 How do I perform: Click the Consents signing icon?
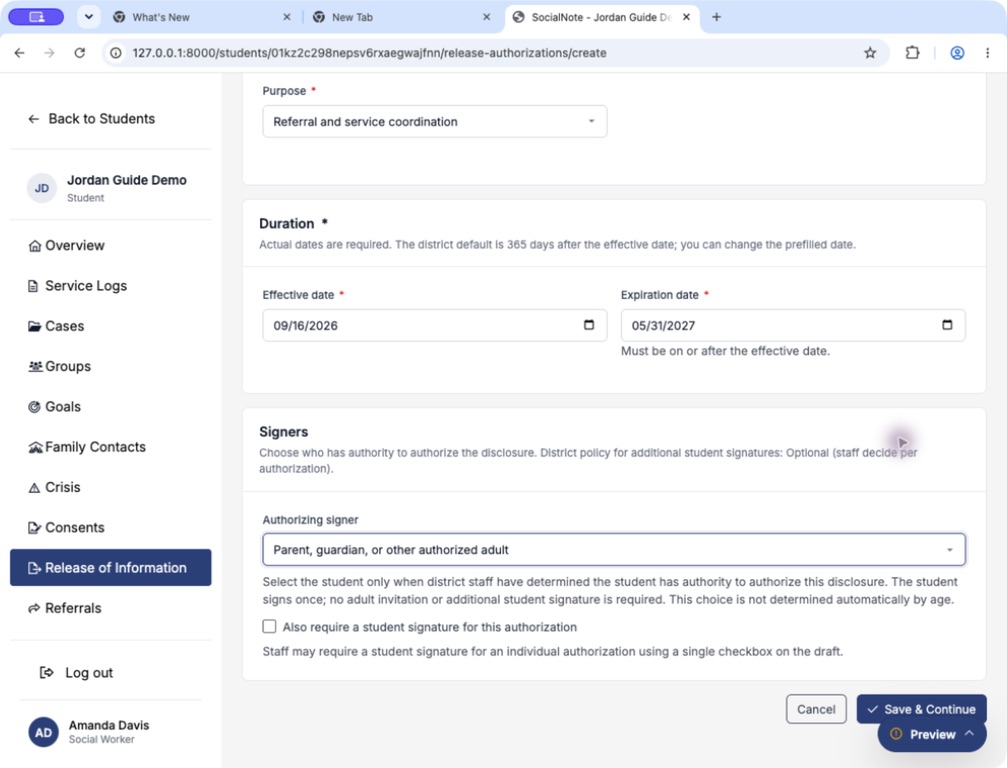(x=35, y=528)
